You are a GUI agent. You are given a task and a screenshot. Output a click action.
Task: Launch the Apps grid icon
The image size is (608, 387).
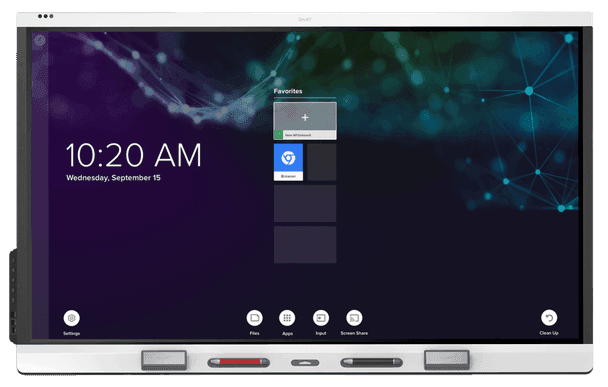(287, 318)
